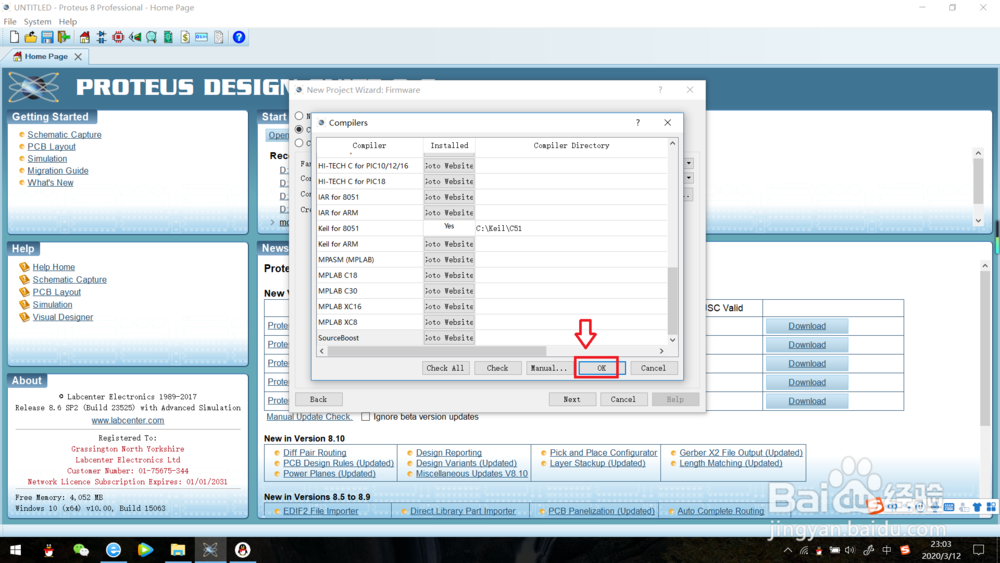Click Goto Website for MPLAB XC8
This screenshot has height=563, width=1000.
click(449, 322)
